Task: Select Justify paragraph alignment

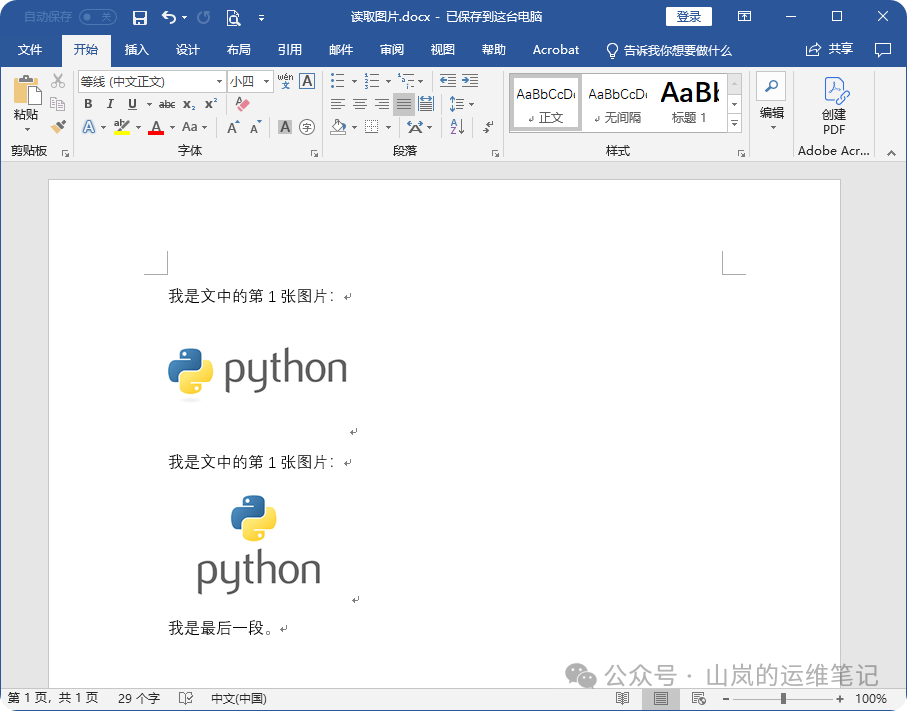Action: point(404,104)
